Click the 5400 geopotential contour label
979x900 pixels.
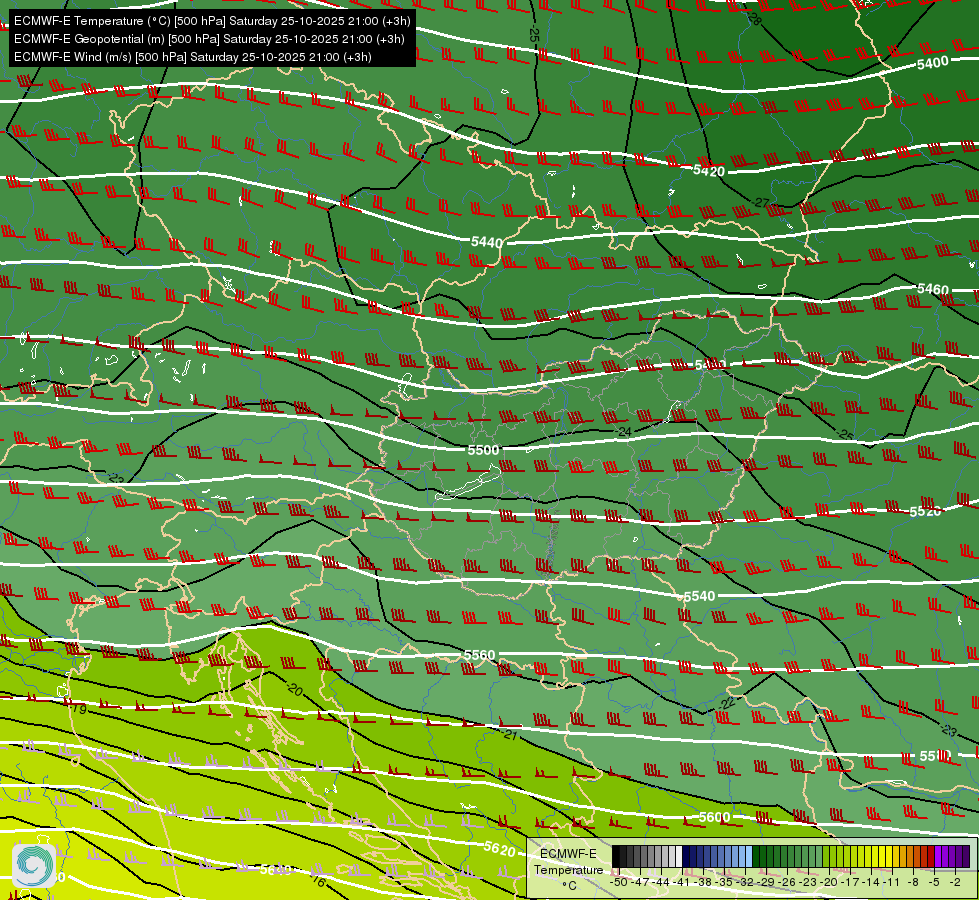click(x=933, y=63)
